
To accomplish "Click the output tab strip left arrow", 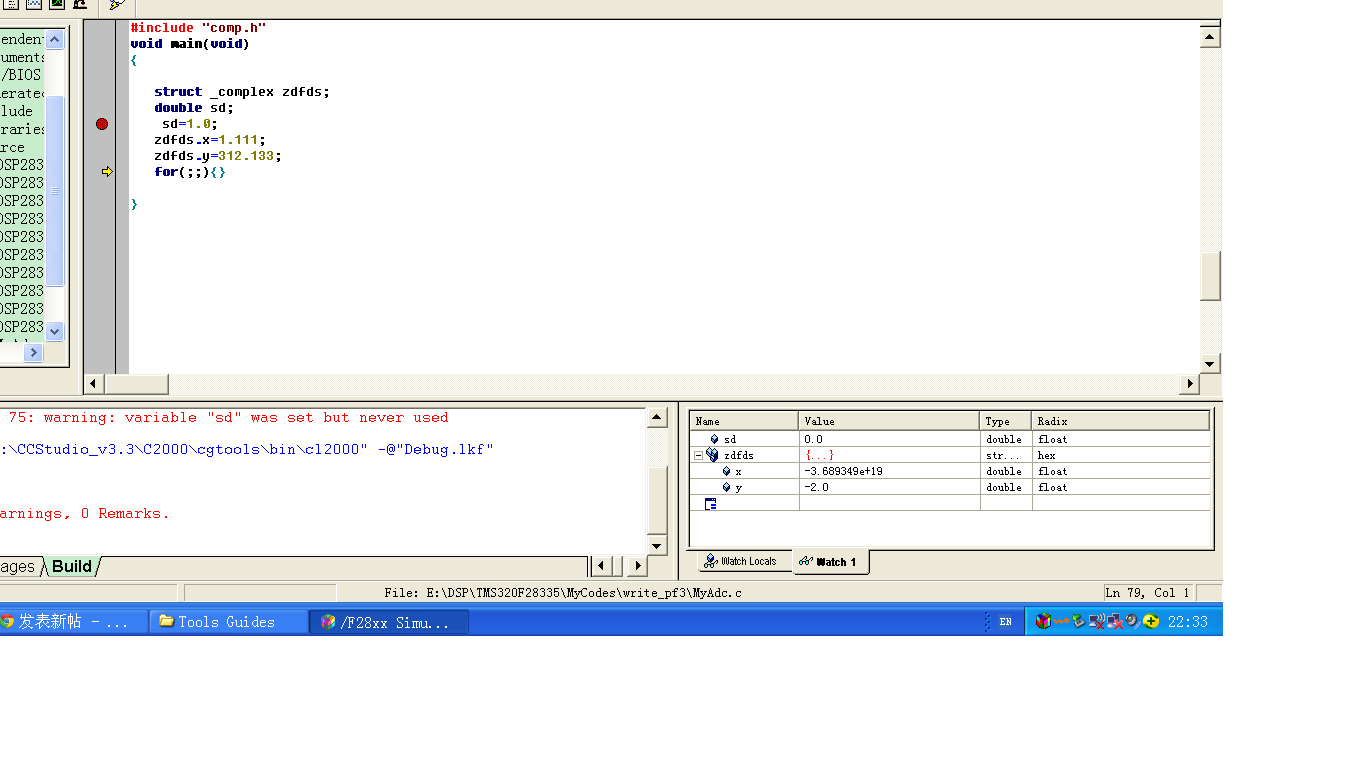I will tap(602, 566).
